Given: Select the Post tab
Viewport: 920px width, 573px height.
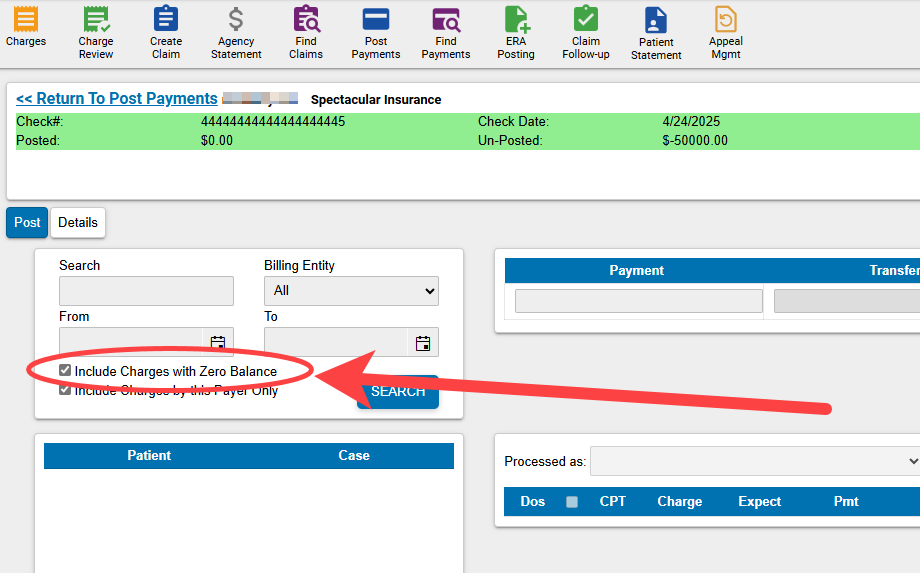Looking at the screenshot, I should (x=27, y=223).
